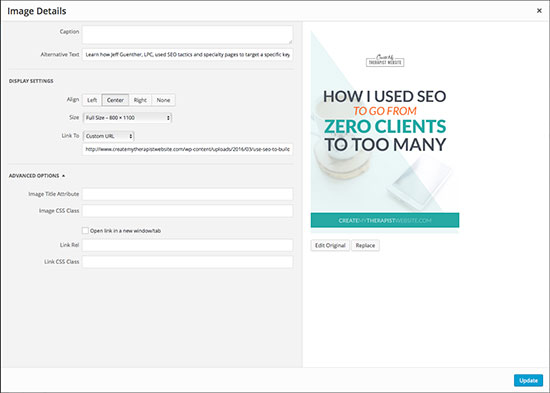Image resolution: width=550 pixels, height=393 pixels.
Task: Set alignment to Left
Action: [x=92, y=100]
